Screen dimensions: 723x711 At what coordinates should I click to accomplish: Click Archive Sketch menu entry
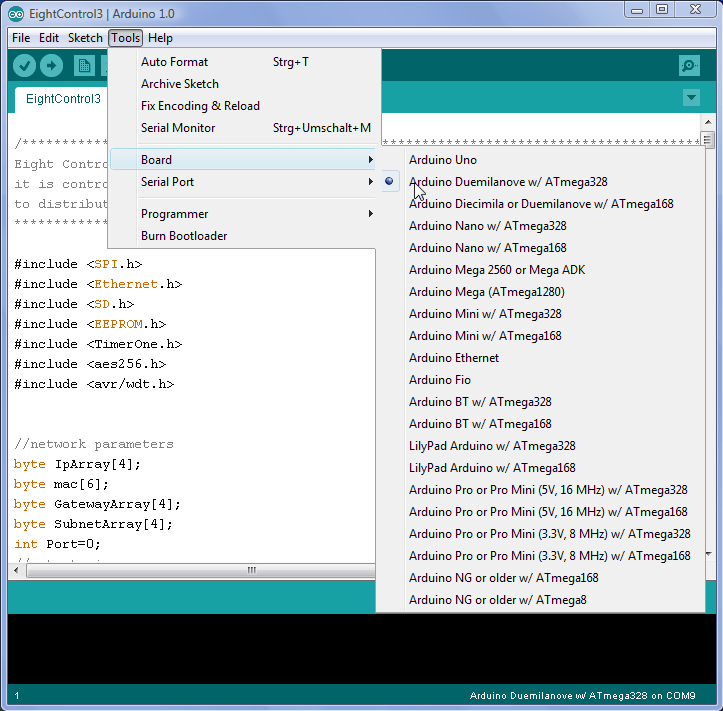coord(243,84)
